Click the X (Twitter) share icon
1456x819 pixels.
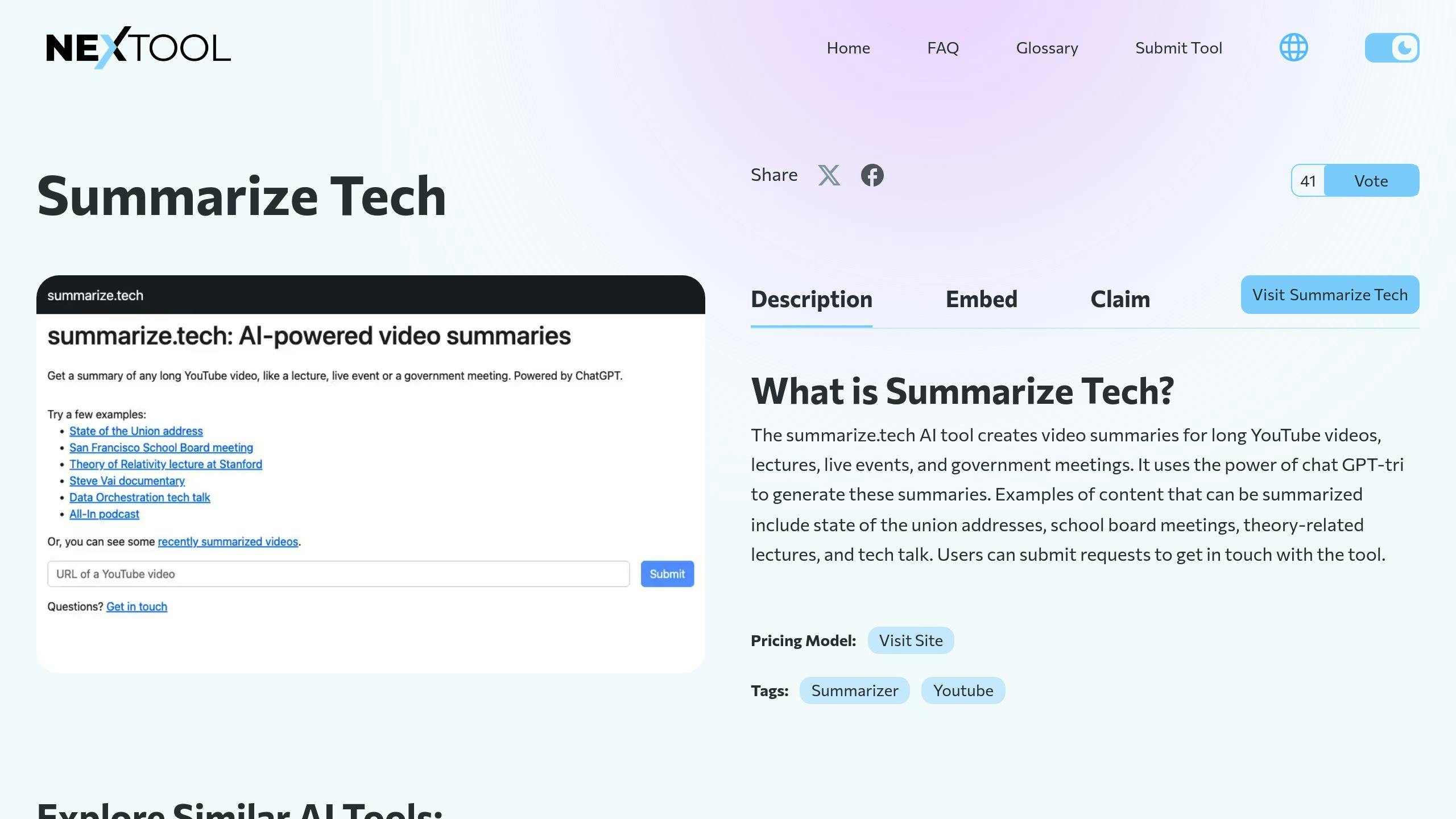(829, 175)
